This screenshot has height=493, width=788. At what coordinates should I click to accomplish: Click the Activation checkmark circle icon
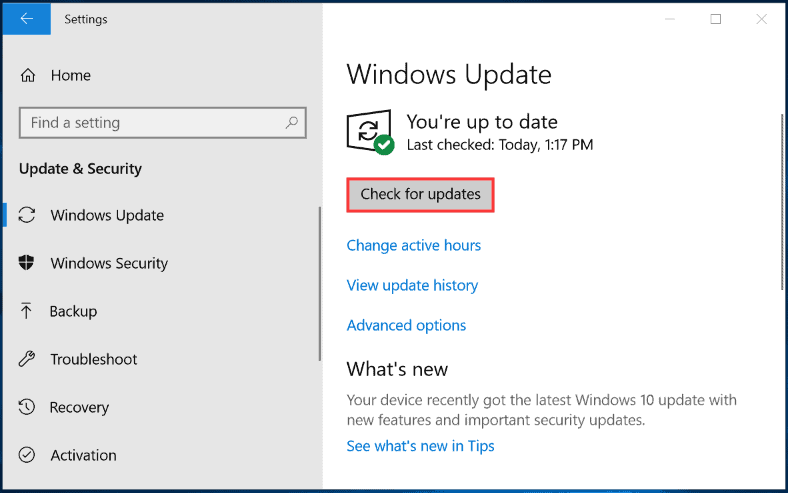[27, 455]
